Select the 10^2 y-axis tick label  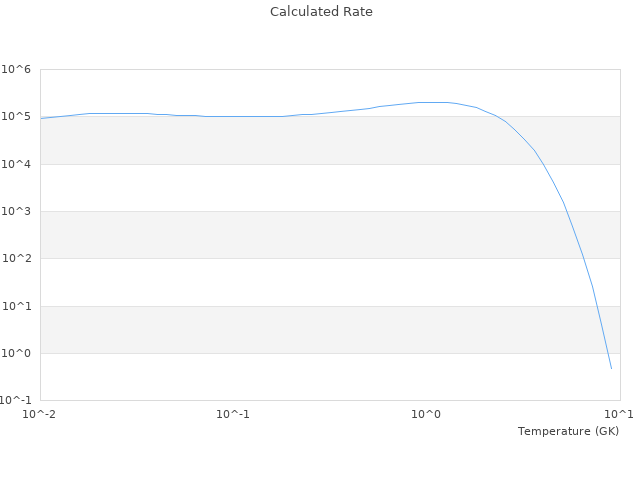click(16, 259)
